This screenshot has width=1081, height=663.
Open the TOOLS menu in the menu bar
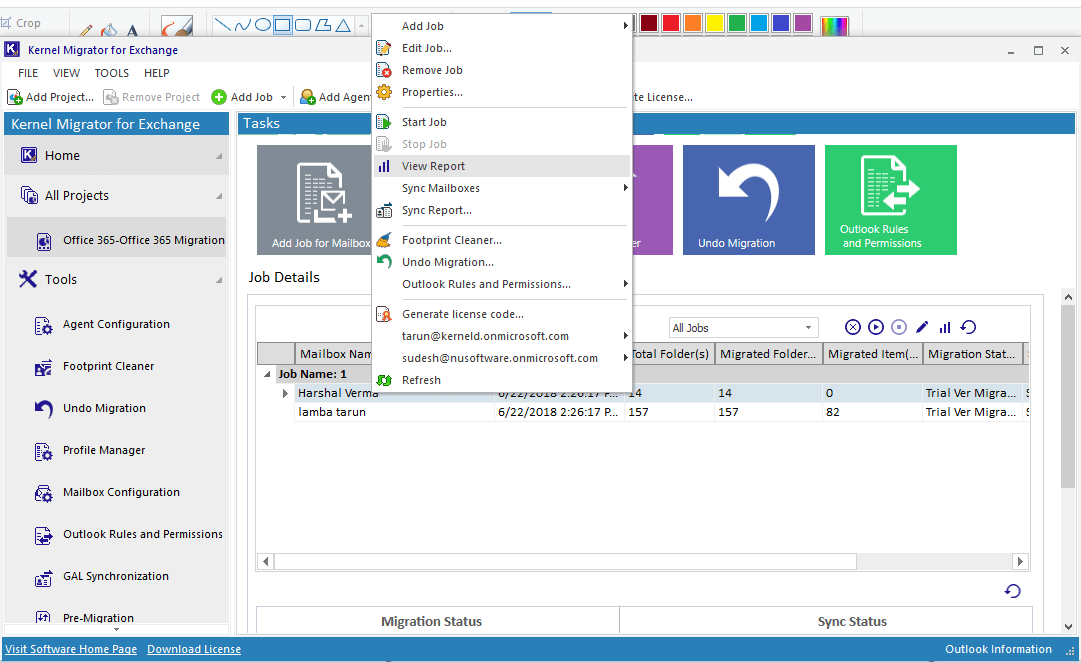point(112,73)
